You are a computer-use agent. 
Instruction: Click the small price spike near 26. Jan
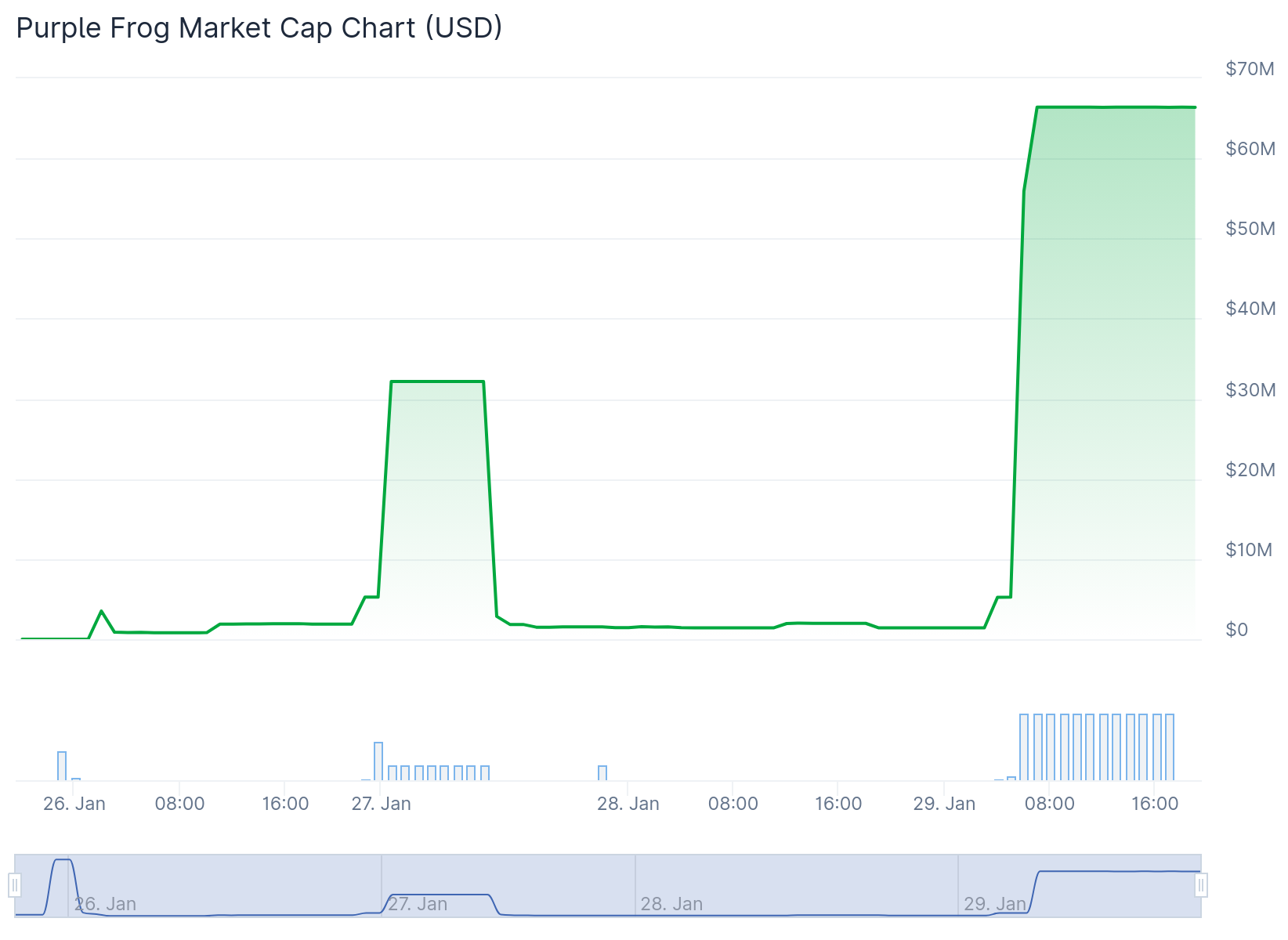101,611
